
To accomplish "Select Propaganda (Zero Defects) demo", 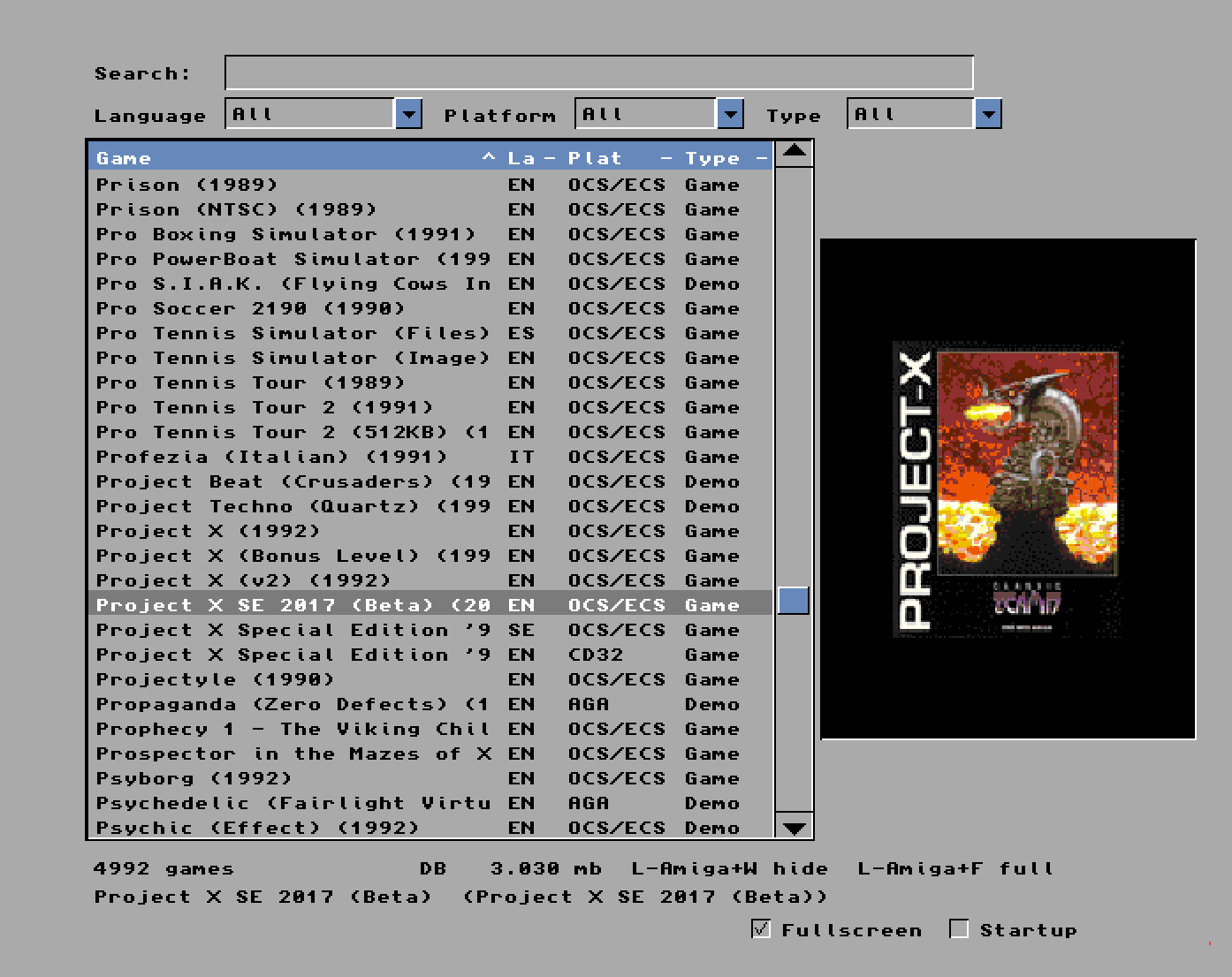I will [430, 704].
